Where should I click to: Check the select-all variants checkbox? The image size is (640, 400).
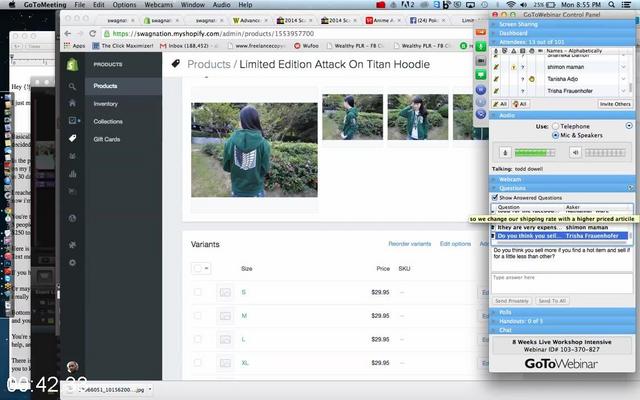(198, 268)
